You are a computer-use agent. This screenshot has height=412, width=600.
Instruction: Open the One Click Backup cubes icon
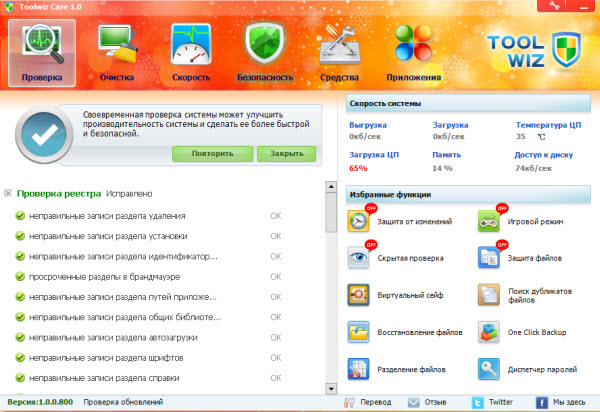[x=489, y=332]
